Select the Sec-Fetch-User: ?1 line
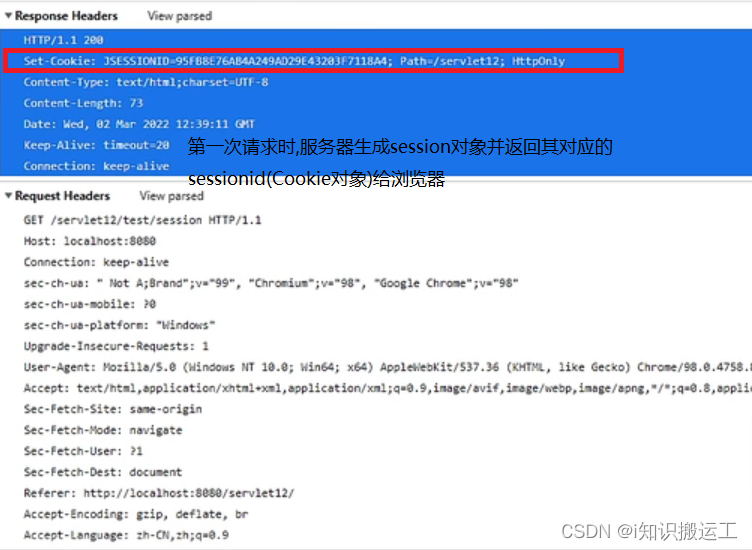This screenshot has width=752, height=550. pyautogui.click(x=83, y=451)
